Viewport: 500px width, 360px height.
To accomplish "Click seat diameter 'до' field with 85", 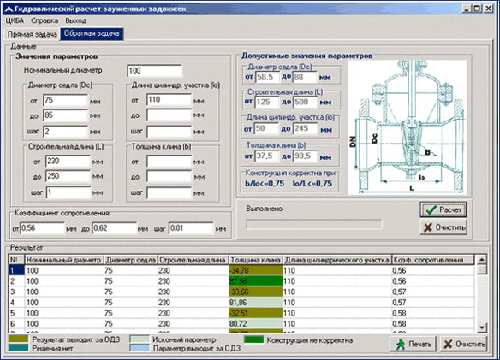I will pyautogui.click(x=65, y=116).
